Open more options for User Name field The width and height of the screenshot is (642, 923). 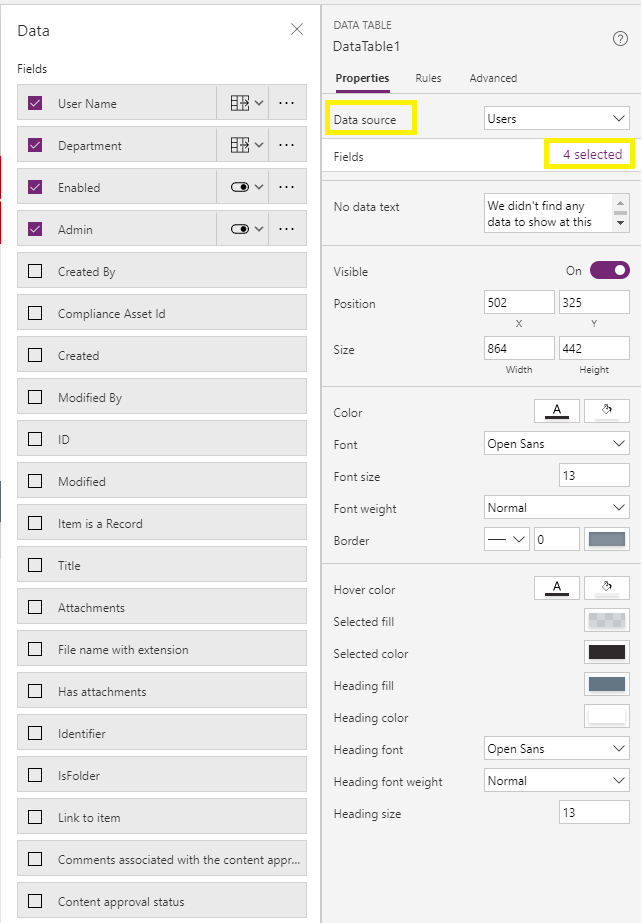287,103
